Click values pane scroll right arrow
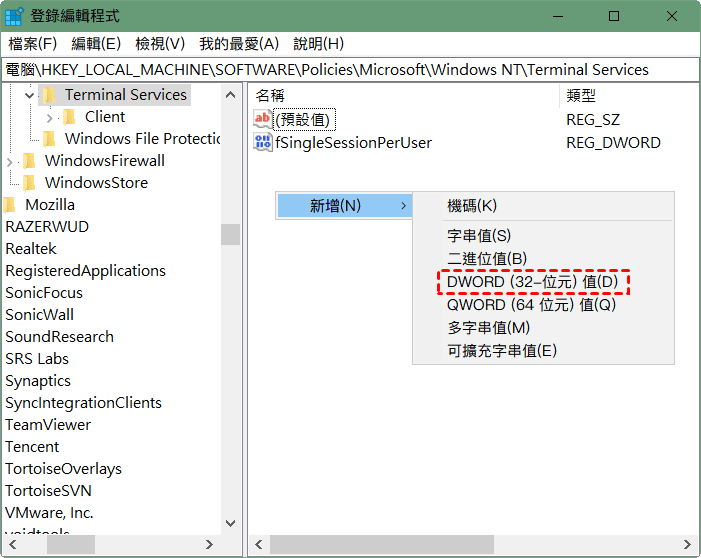This screenshot has height=558, width=701. click(687, 545)
